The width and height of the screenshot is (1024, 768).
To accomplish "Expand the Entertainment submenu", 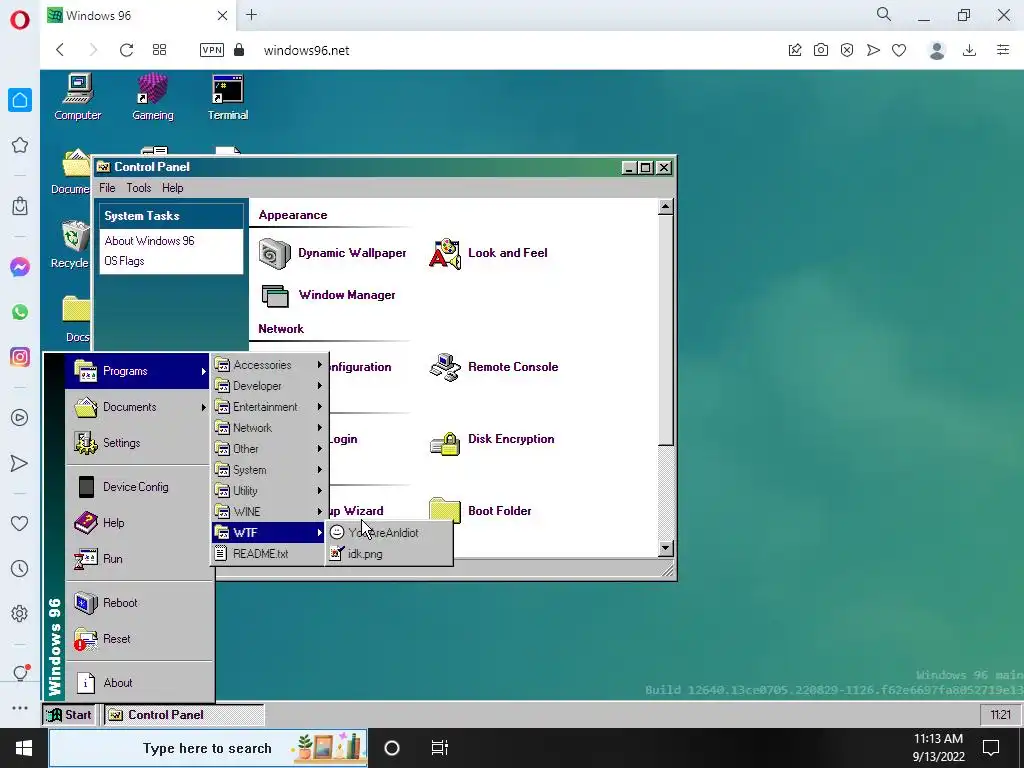I will point(269,407).
